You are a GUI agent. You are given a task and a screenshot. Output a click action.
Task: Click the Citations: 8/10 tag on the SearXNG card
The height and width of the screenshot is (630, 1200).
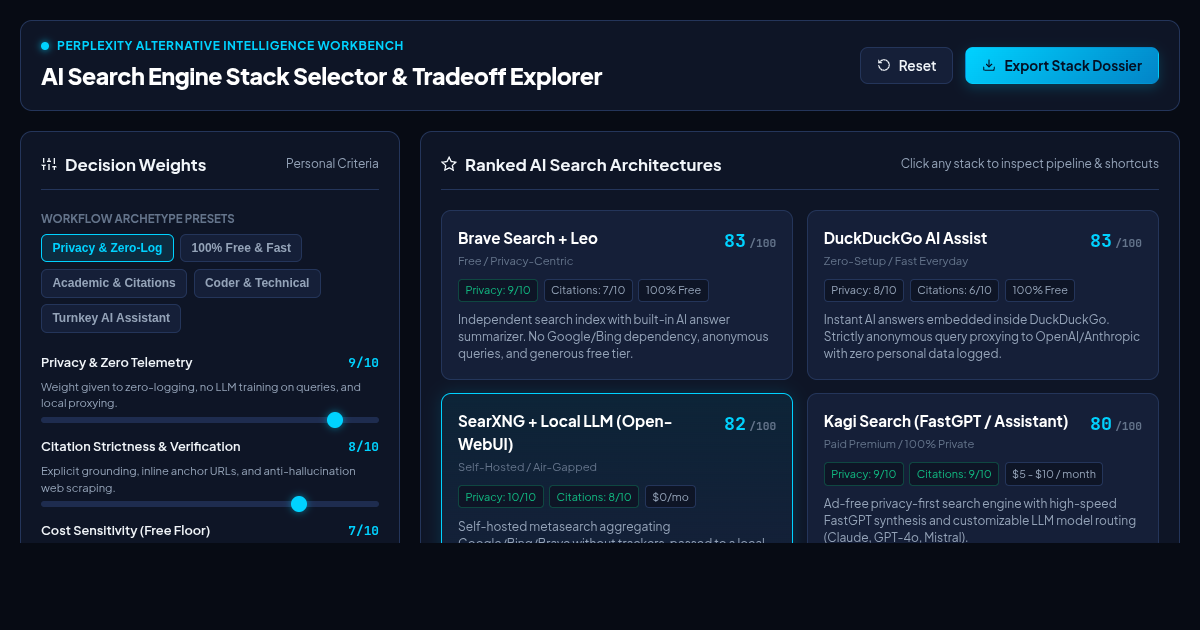tap(594, 496)
